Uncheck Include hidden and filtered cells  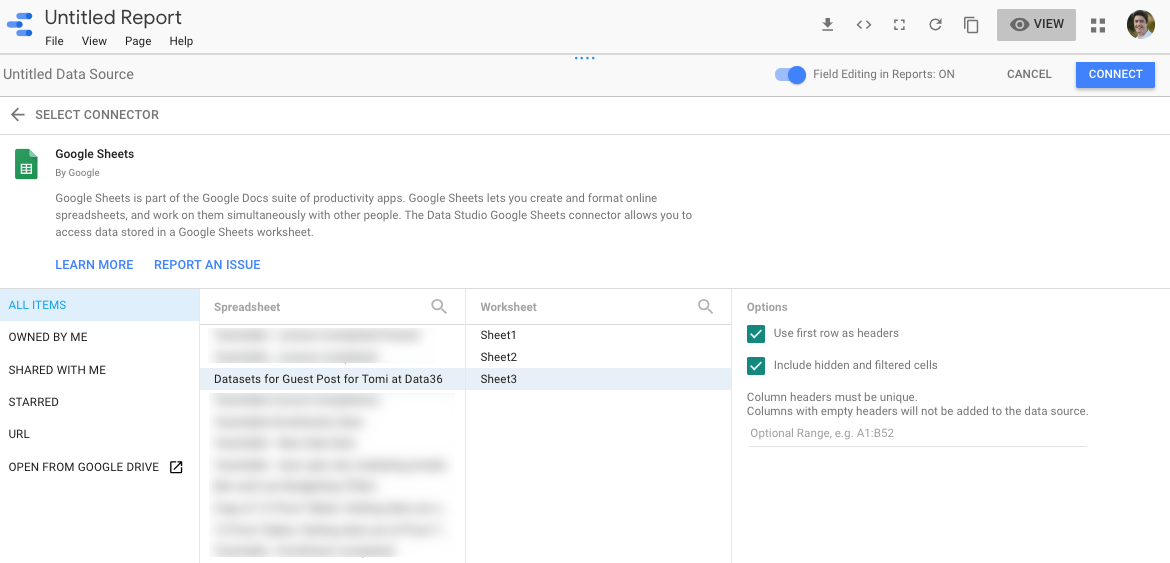pyautogui.click(x=756, y=365)
